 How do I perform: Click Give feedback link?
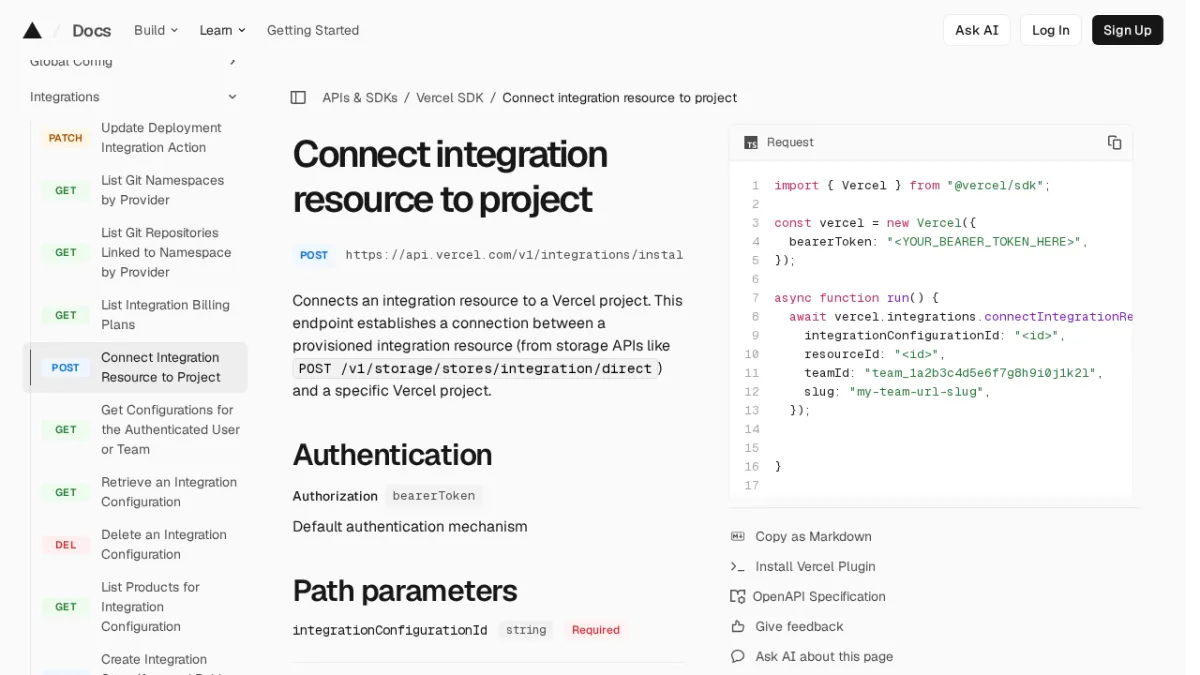(799, 627)
